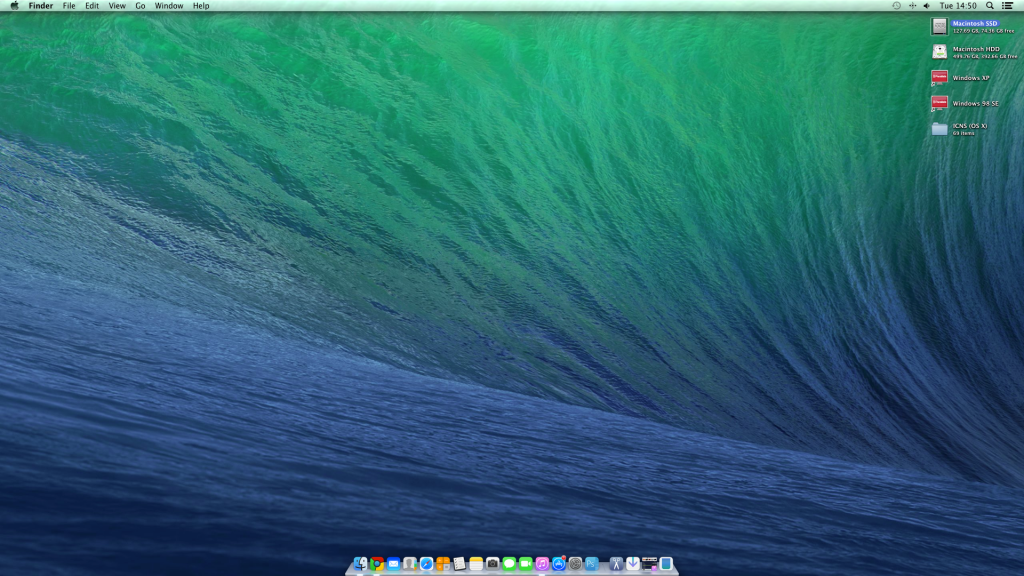Launch Google Chrome from the Dock
The image size is (1024, 576).
click(377, 564)
